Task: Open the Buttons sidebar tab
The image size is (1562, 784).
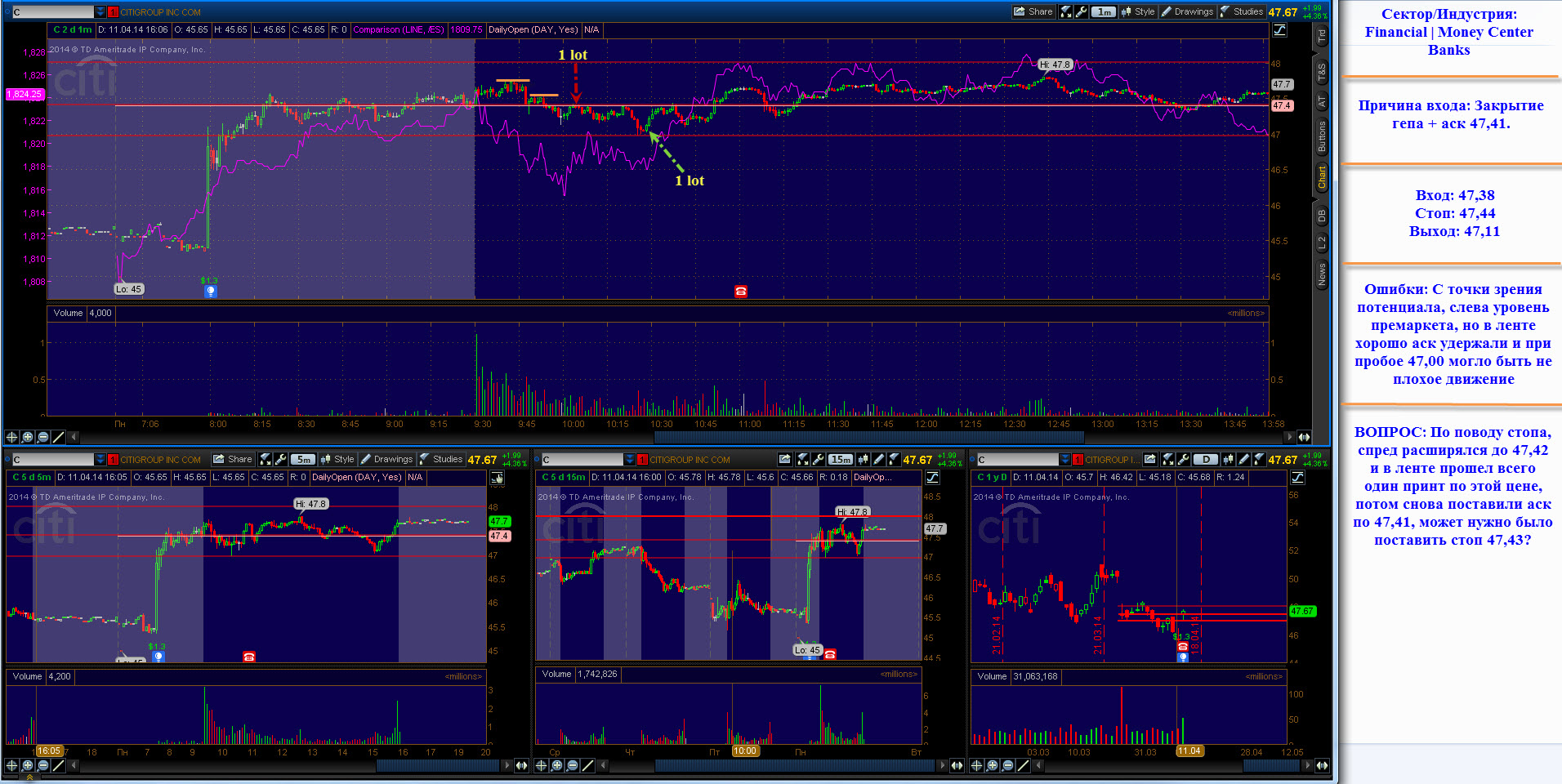Action: tap(1321, 136)
